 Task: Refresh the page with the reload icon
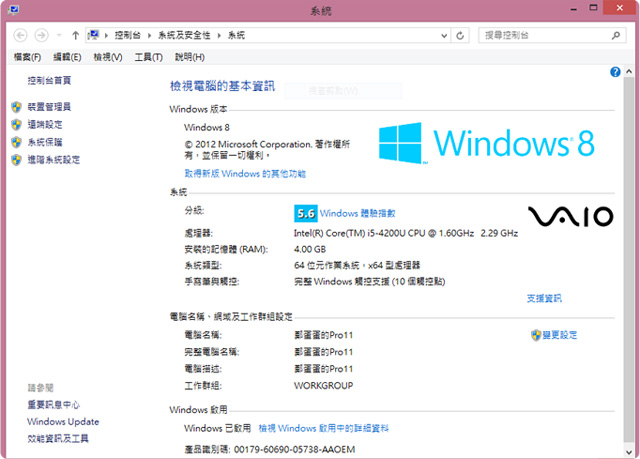pos(460,36)
